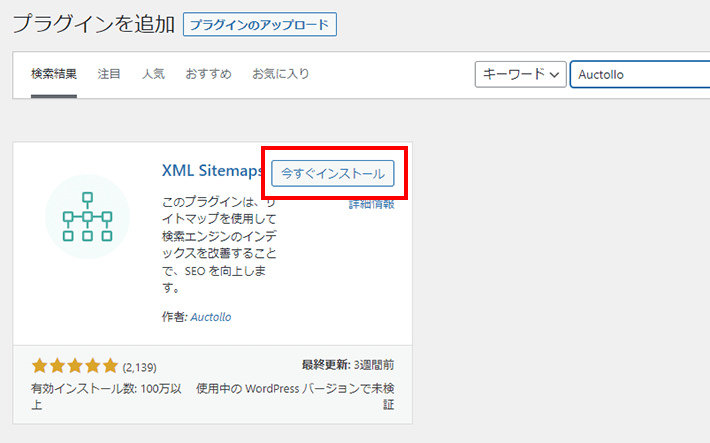Open the 人気 tab
710x443 pixels.
[153, 74]
